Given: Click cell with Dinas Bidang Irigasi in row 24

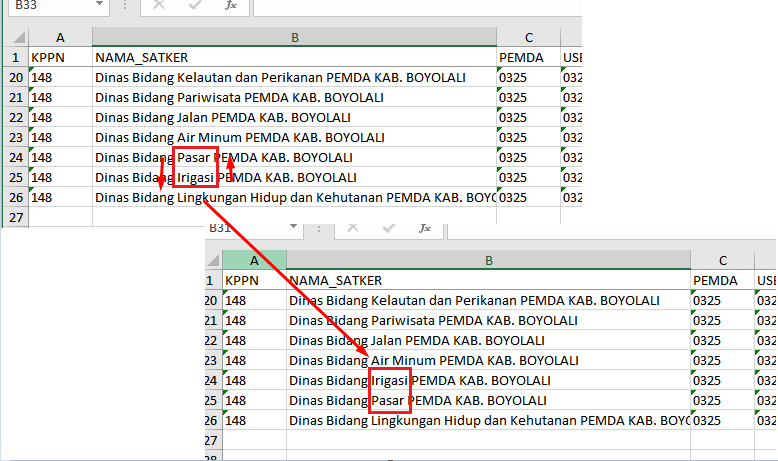Looking at the screenshot, I should [487, 380].
